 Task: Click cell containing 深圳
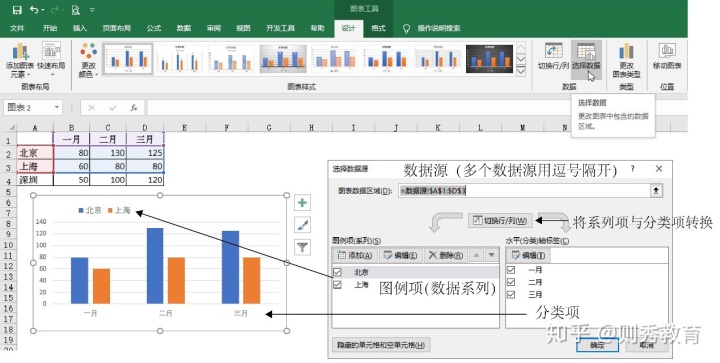[x=35, y=179]
